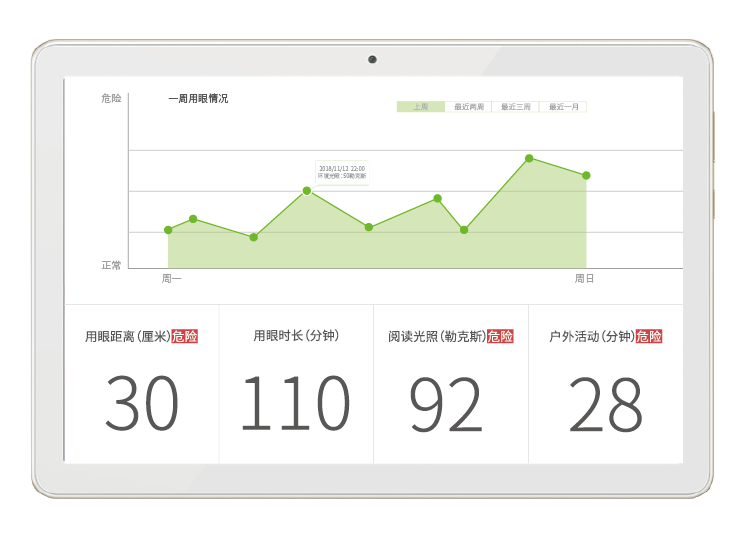Click the last data point above 周日
Viewport: 741px width, 539px height.
coord(586,176)
